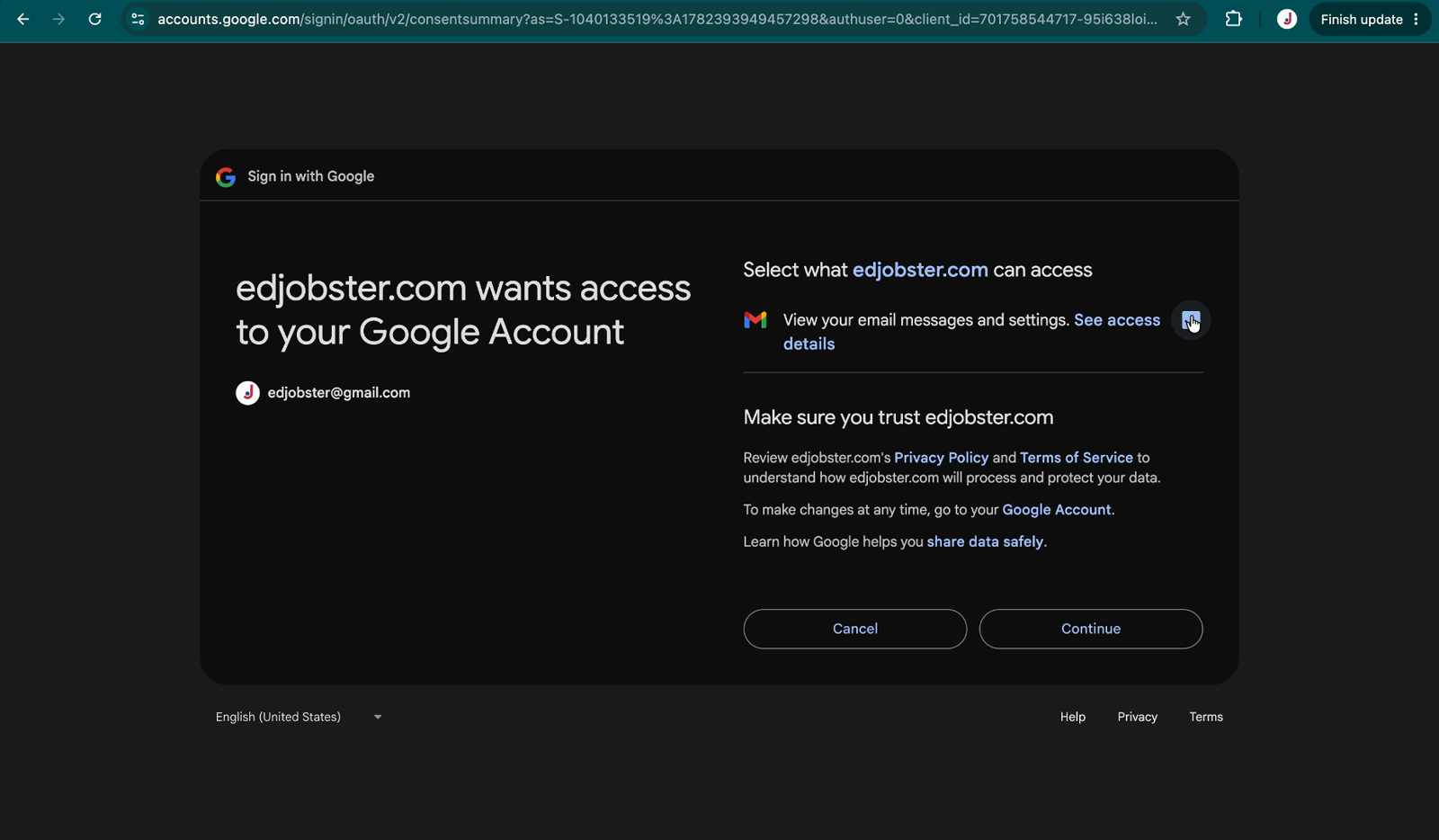
Task: Open the English (United States) language dropdown
Action: (299, 717)
